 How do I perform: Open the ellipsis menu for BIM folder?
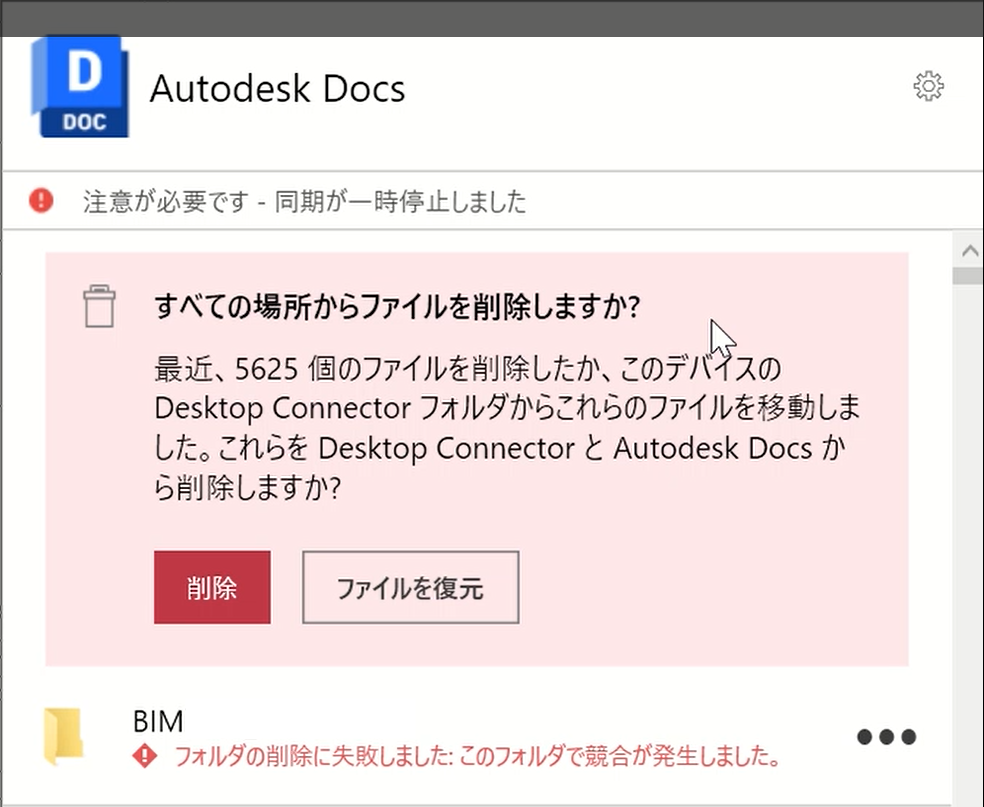click(x=886, y=737)
